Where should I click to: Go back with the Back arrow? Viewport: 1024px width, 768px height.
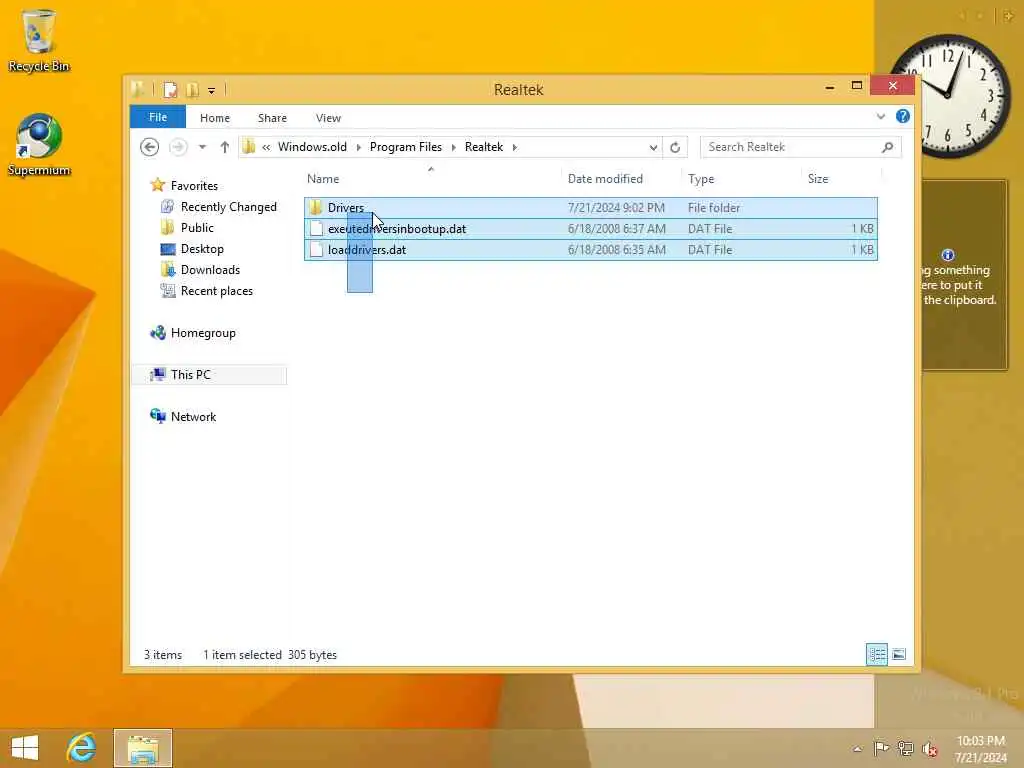click(150, 147)
